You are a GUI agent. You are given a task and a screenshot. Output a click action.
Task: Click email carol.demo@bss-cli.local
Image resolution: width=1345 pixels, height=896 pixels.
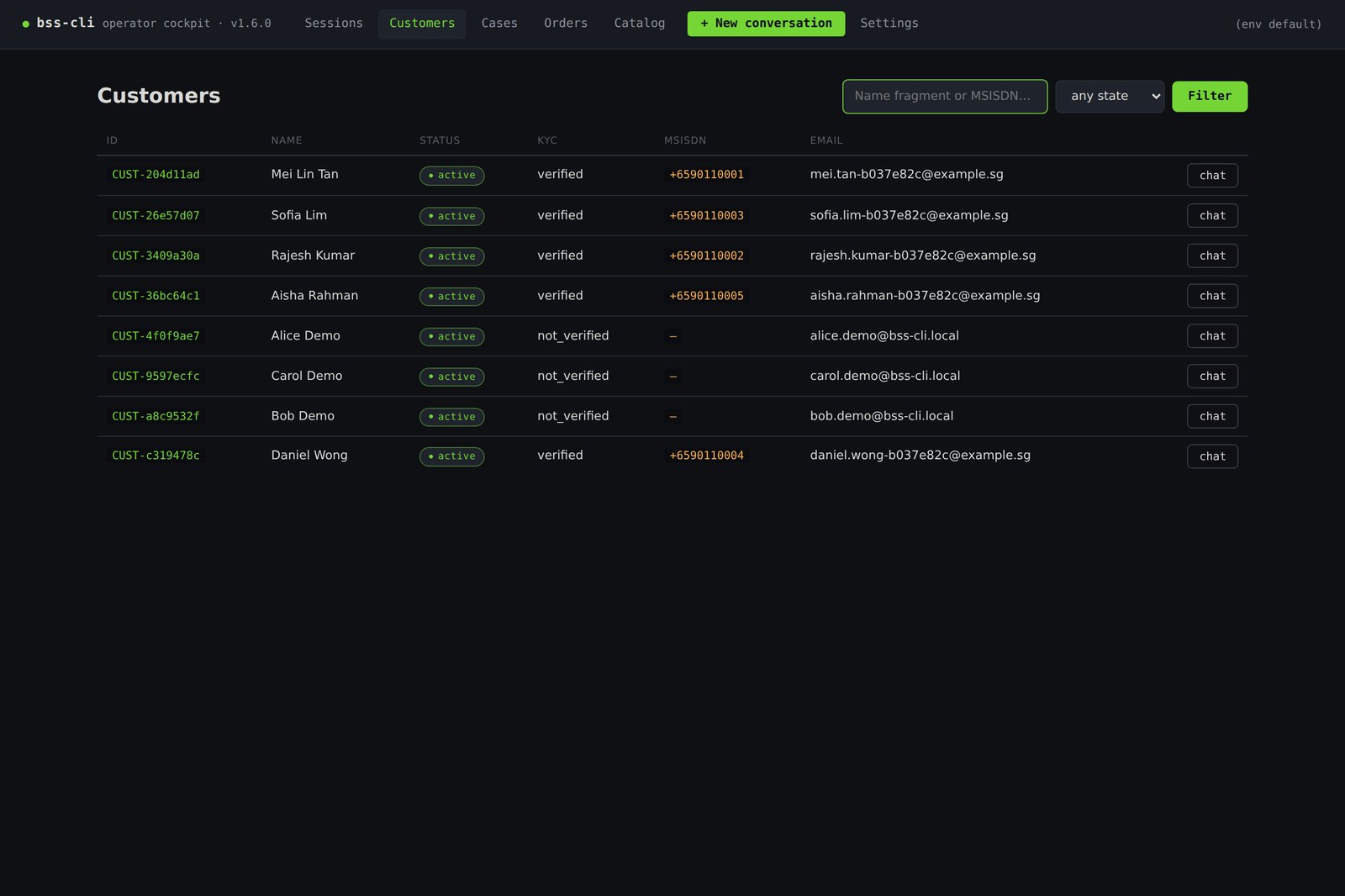(884, 376)
